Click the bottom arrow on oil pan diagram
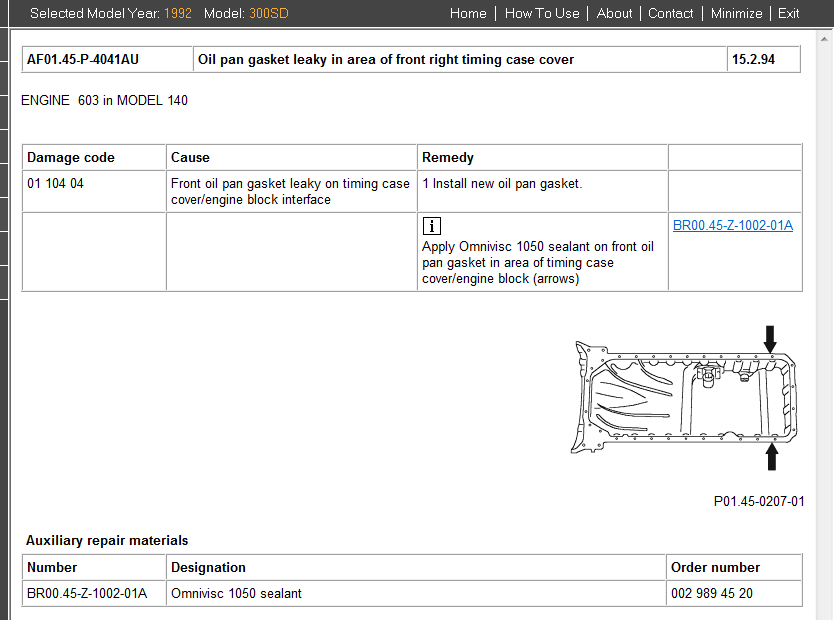 (x=771, y=457)
